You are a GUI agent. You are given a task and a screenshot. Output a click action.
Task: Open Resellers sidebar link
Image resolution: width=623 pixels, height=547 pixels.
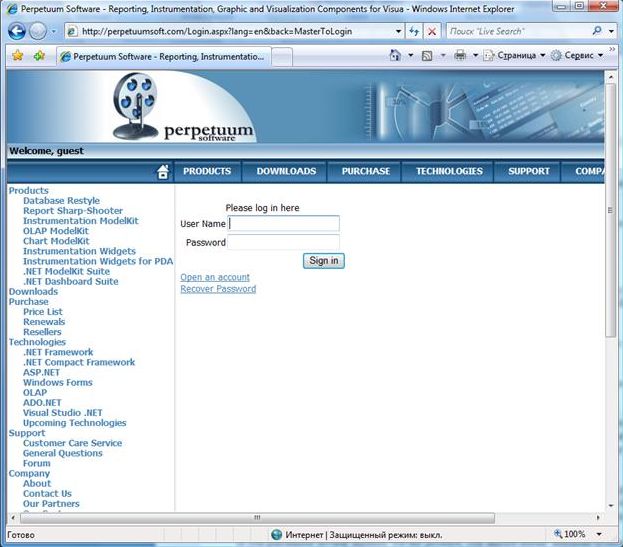42,332
